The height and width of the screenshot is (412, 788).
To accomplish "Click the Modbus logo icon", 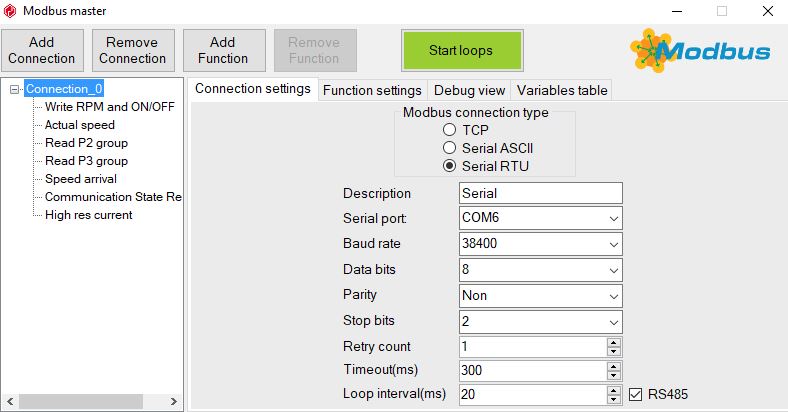I will [x=700, y=50].
